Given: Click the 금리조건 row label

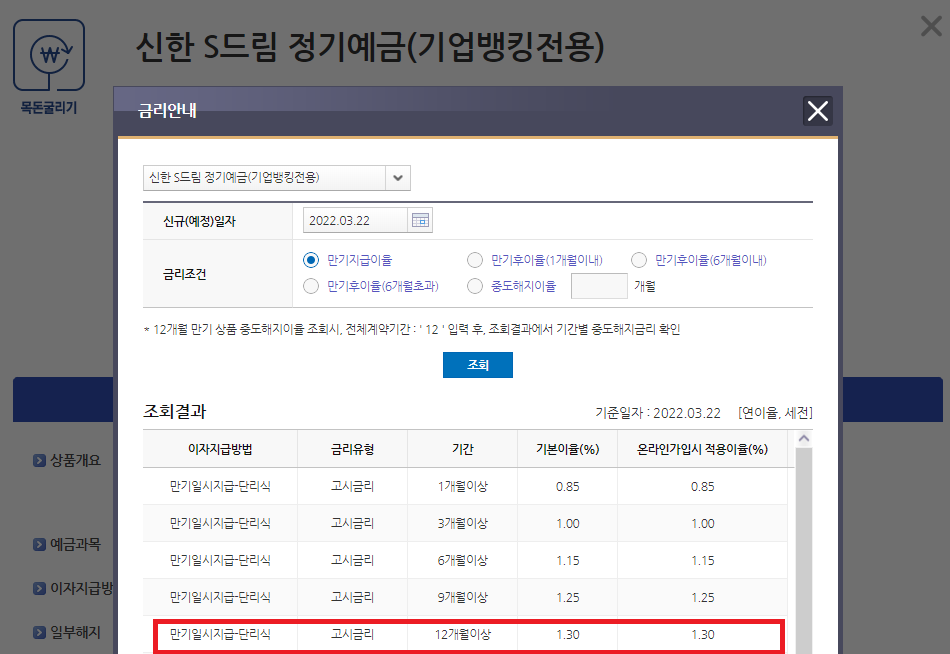Looking at the screenshot, I should coord(185,274).
